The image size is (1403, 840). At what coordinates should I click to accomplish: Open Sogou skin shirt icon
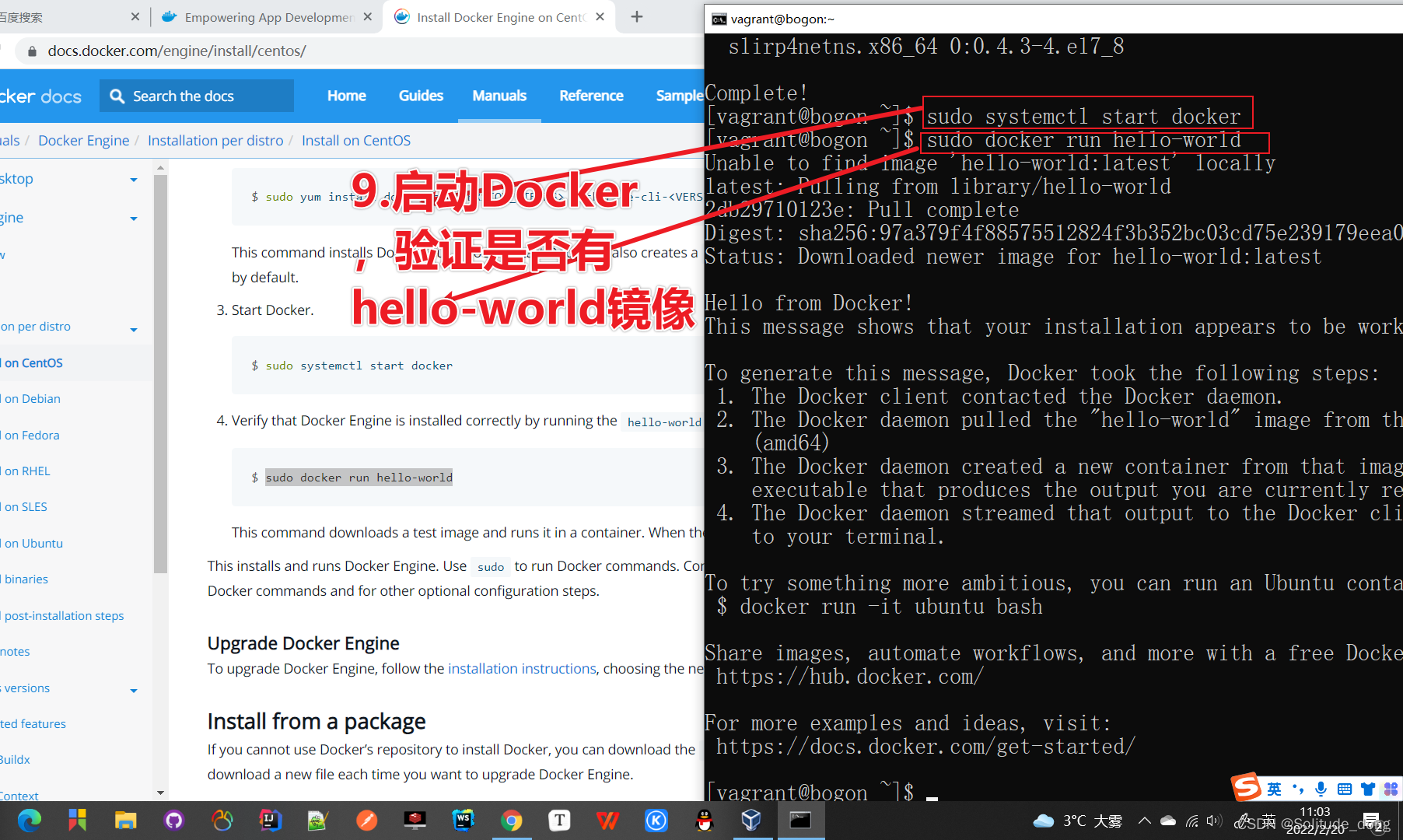coord(1367,789)
